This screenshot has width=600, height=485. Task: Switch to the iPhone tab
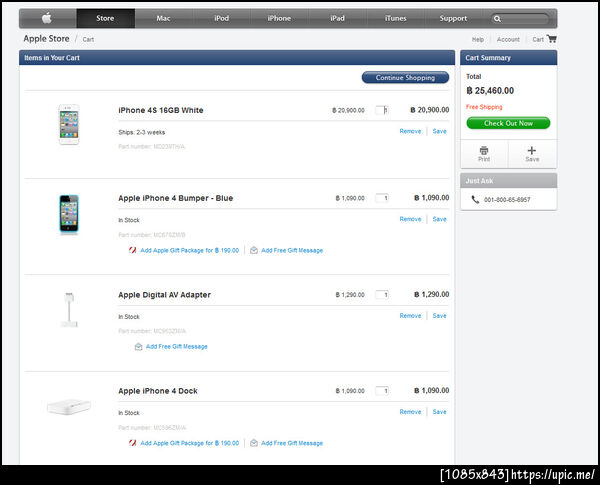(x=279, y=18)
